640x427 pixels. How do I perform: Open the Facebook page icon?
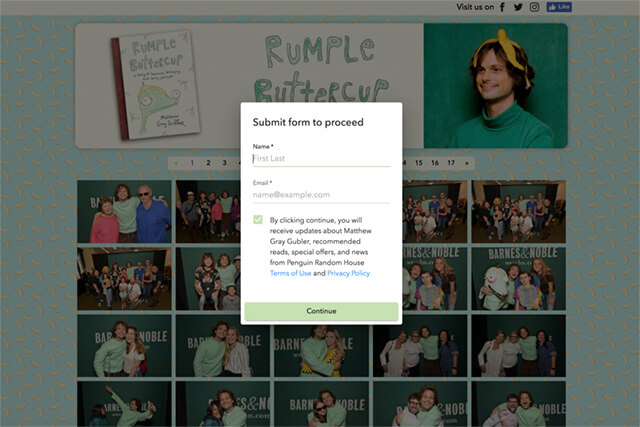click(x=502, y=7)
